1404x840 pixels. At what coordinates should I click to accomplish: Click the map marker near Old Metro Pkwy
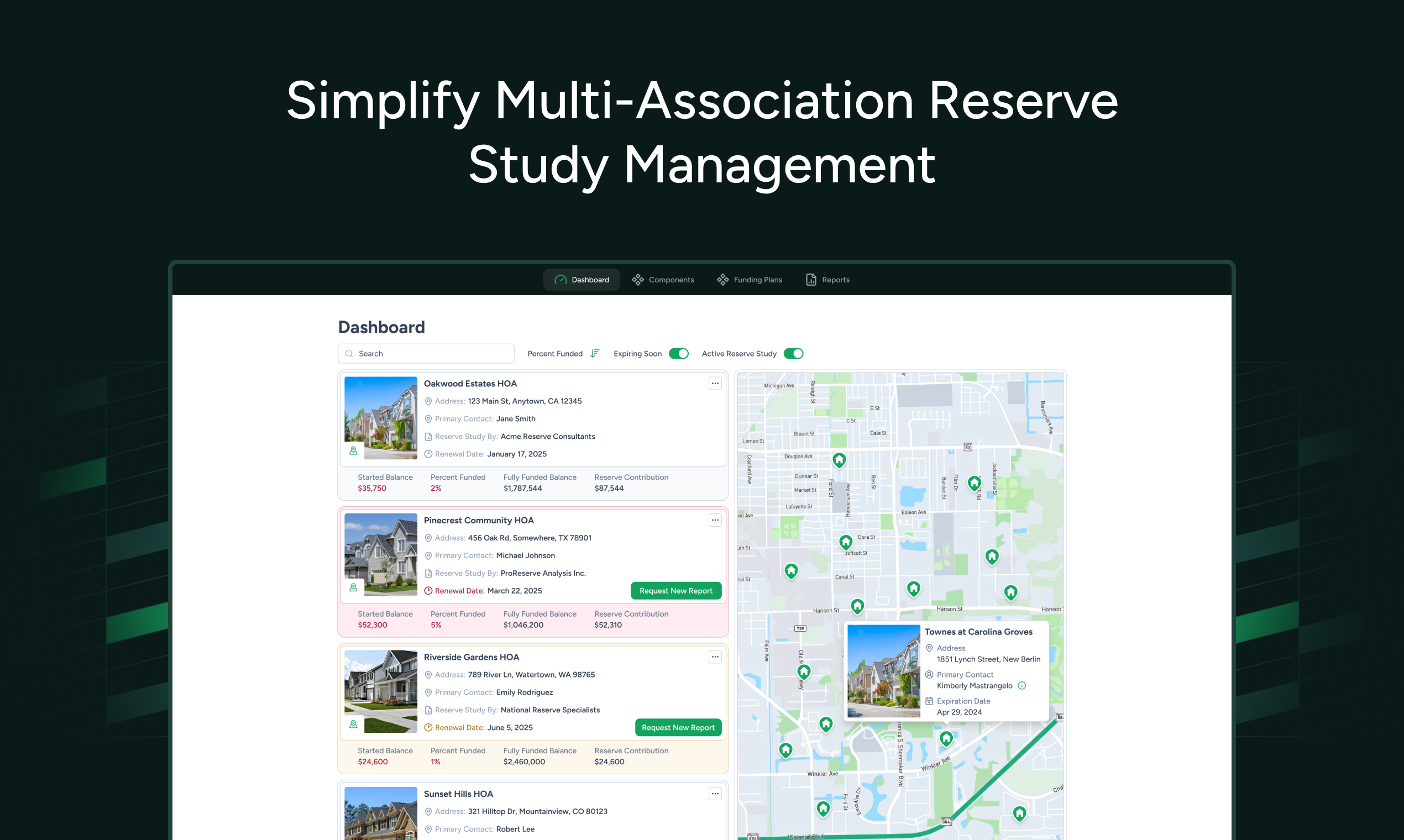(x=804, y=672)
